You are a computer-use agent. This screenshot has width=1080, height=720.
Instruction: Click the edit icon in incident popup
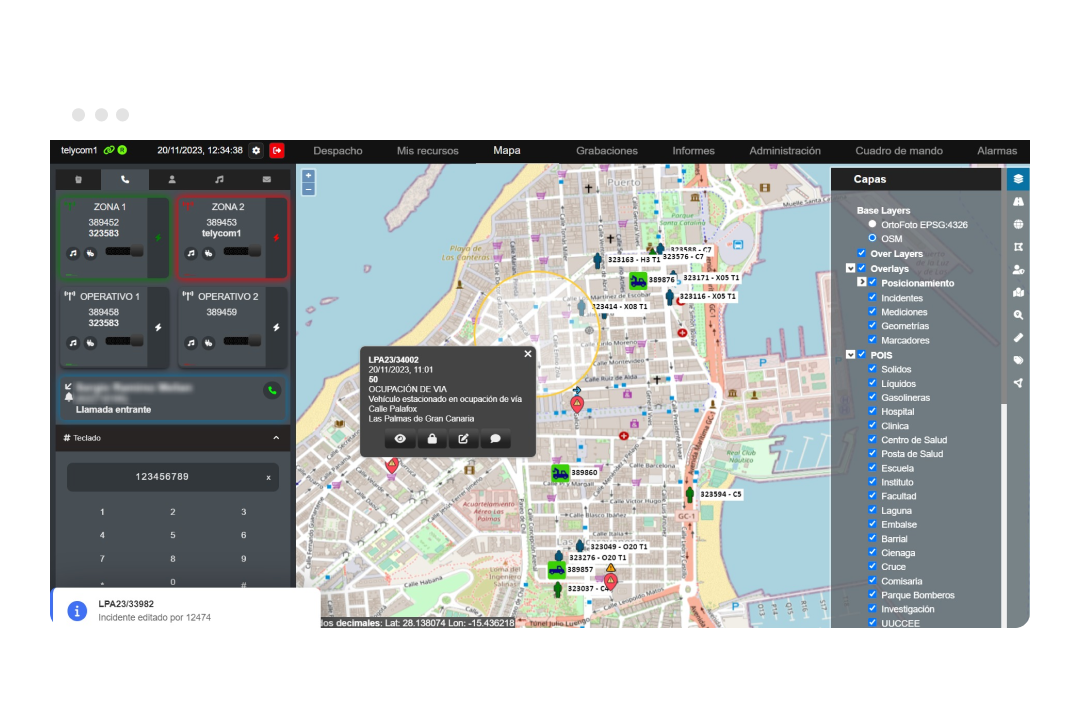tap(464, 439)
